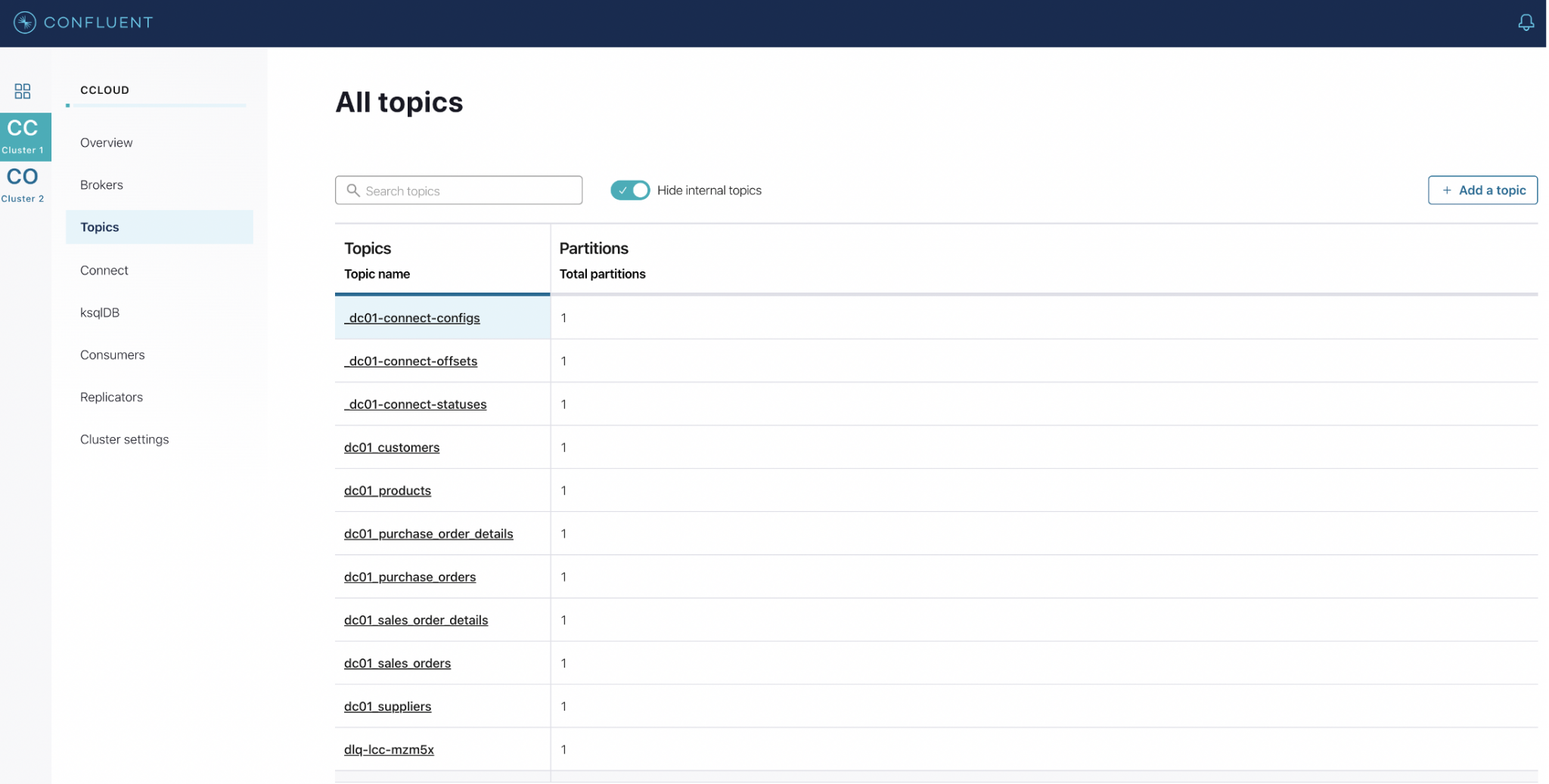Open the notifications bell
1549x784 pixels.
(x=1526, y=23)
